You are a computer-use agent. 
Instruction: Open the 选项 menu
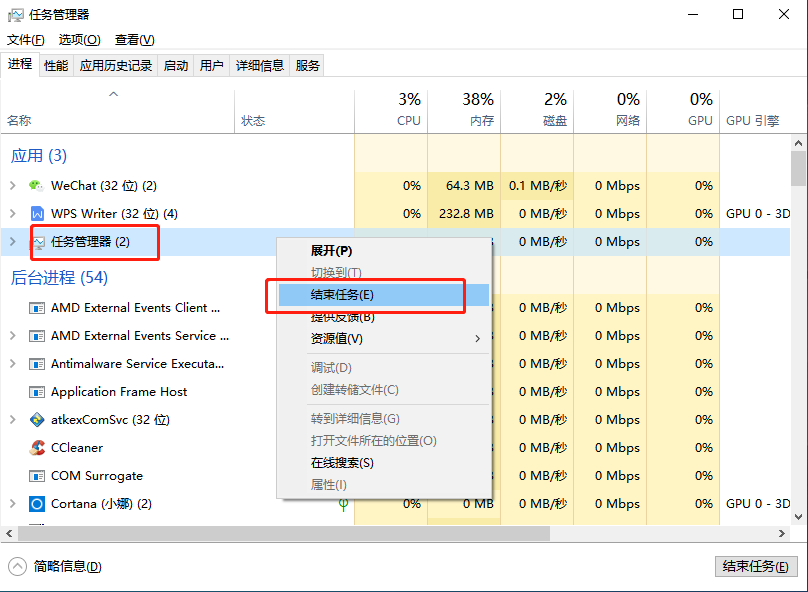(79, 40)
